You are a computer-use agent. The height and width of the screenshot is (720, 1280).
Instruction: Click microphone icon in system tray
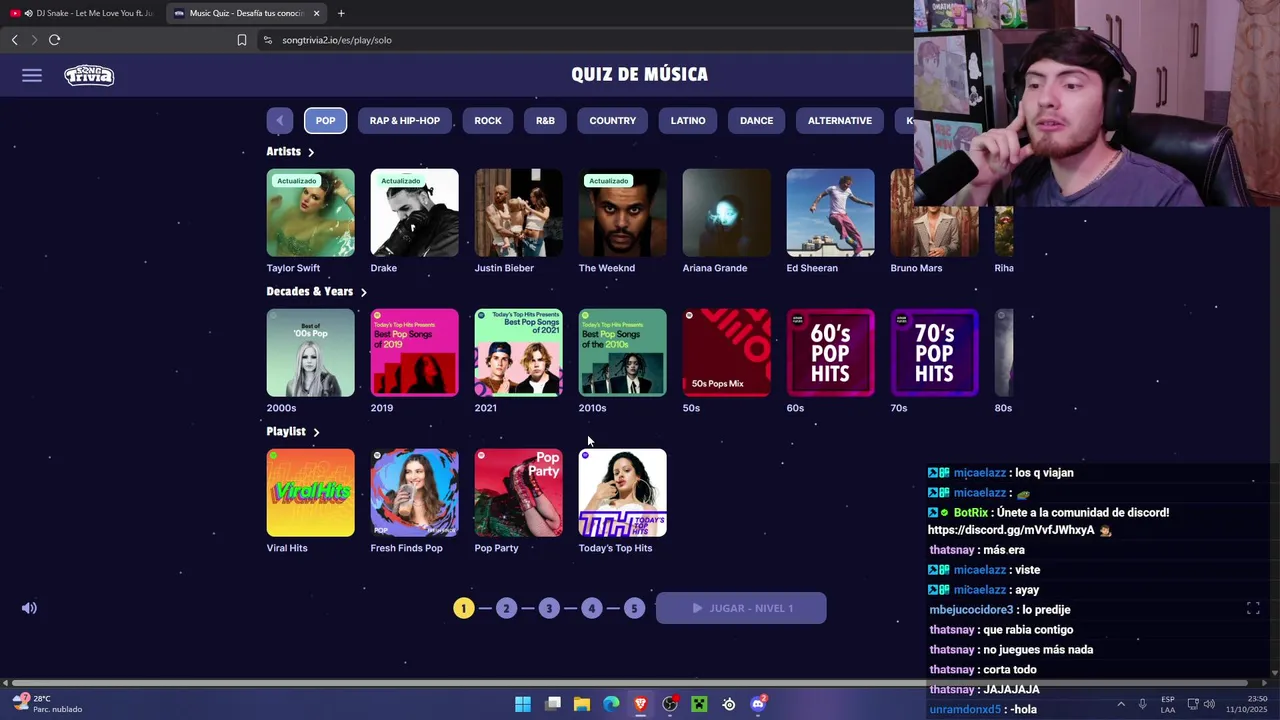[1142, 704]
